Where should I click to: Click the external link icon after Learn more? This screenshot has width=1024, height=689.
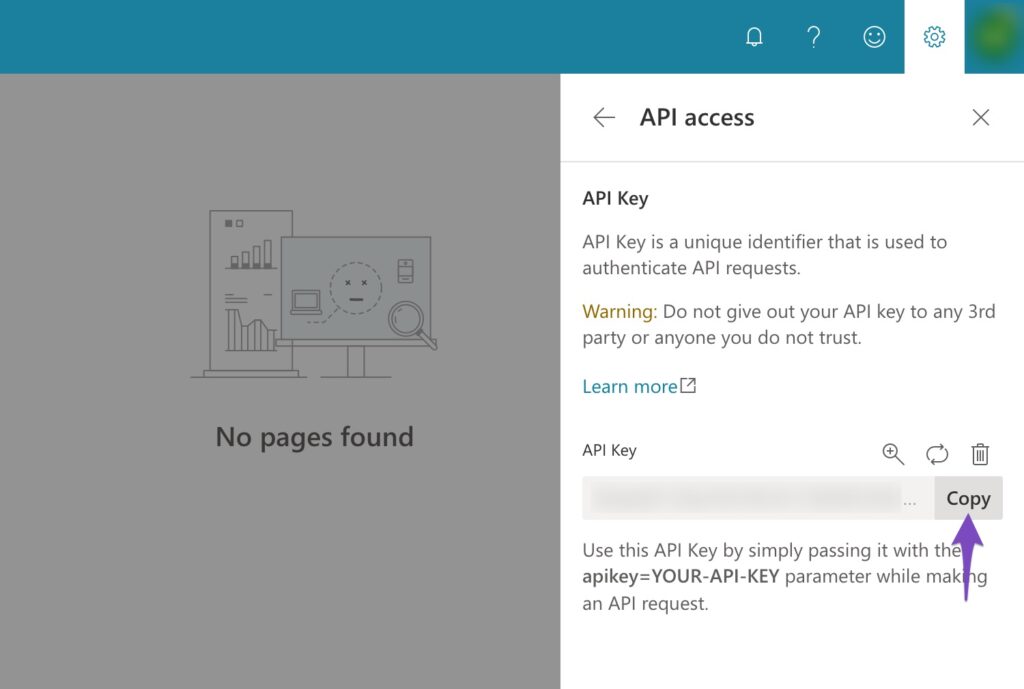point(688,386)
